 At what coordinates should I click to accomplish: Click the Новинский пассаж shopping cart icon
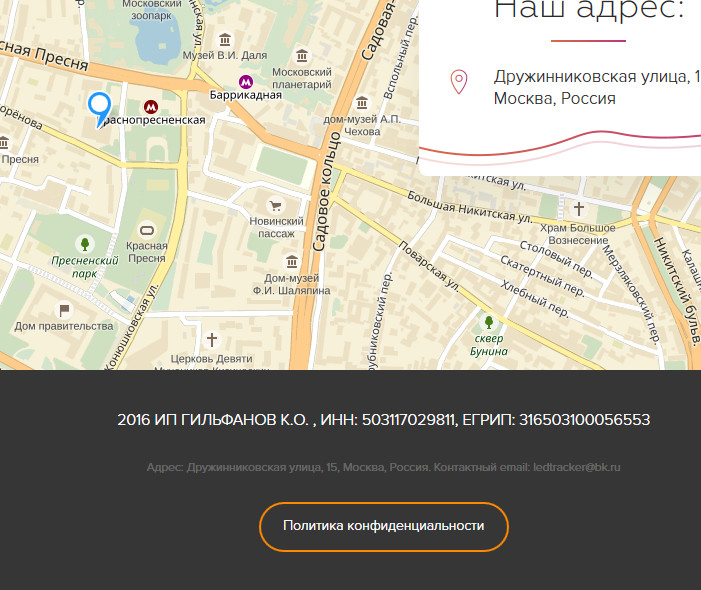coord(276,206)
